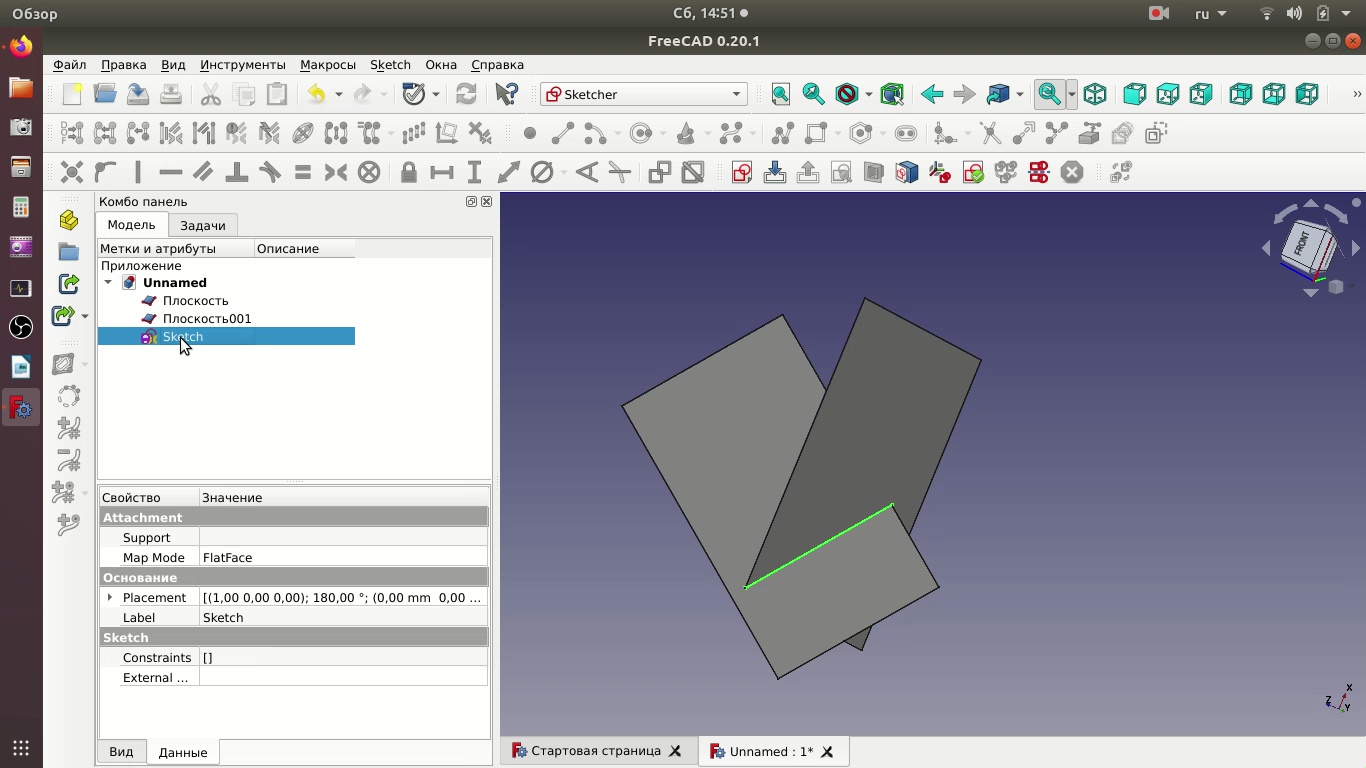The height and width of the screenshot is (768, 1366).
Task: Open the Sketcher workbench combo box
Action: coord(644,94)
